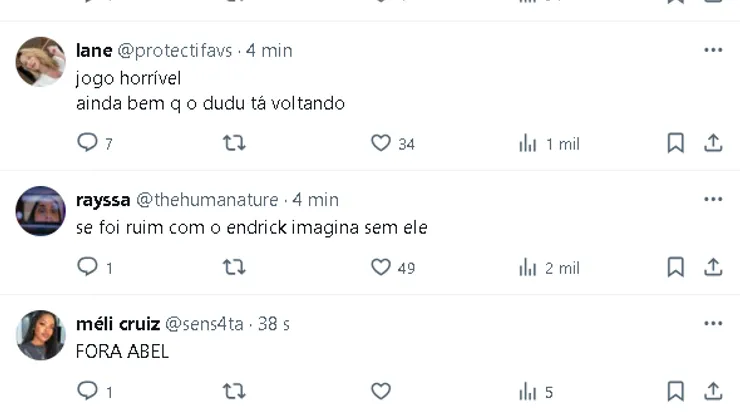The height and width of the screenshot is (416, 740).
Task: Repost rayssa's tweet about endrick
Action: (x=233, y=268)
